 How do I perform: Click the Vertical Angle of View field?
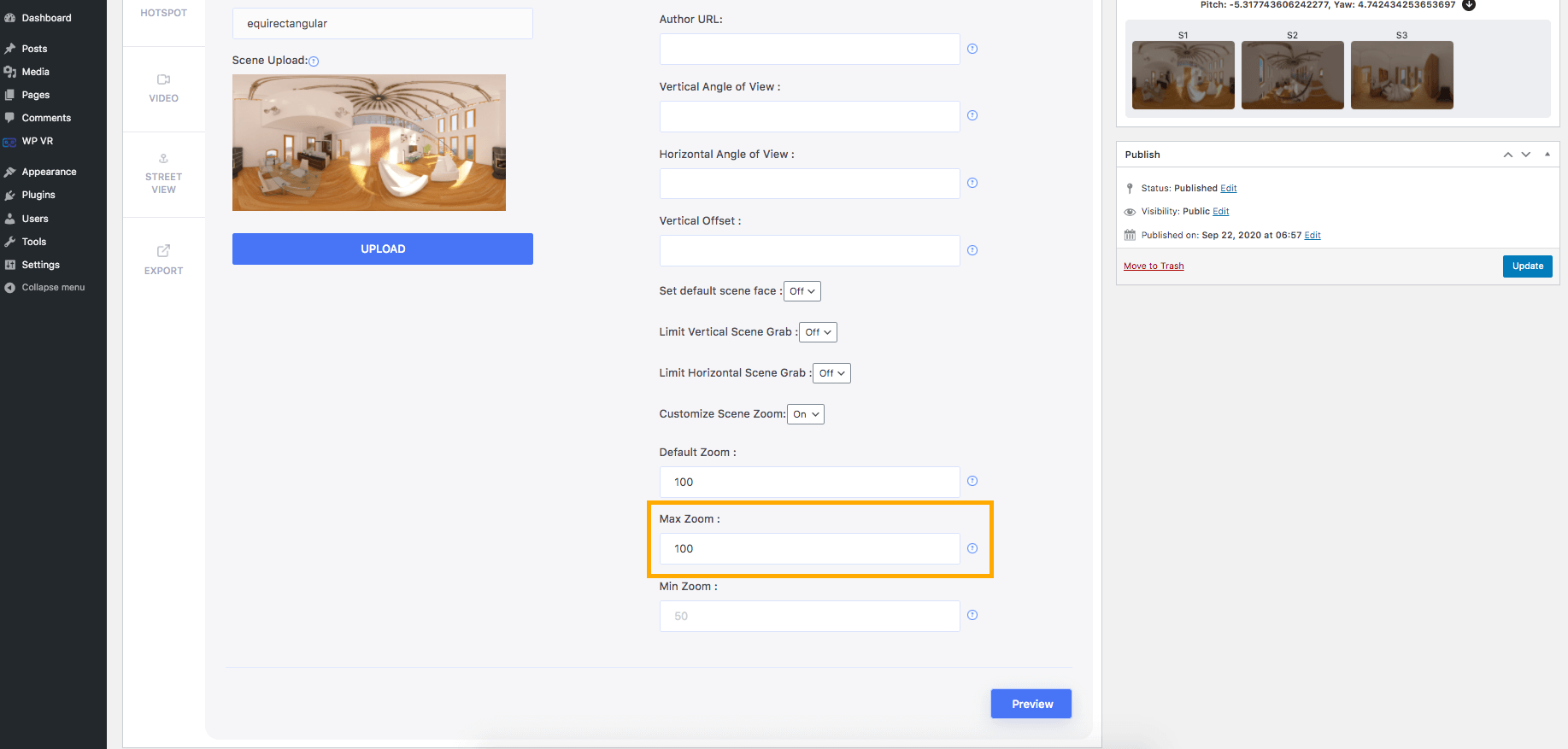[810, 116]
